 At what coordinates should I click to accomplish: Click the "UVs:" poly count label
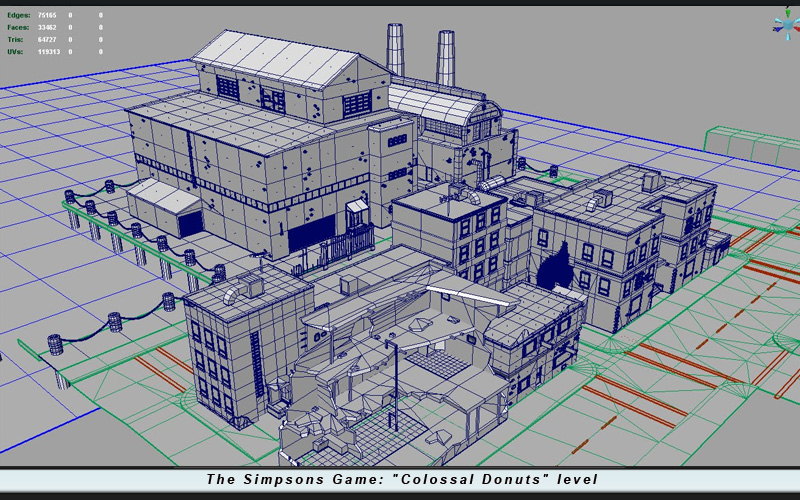15,52
